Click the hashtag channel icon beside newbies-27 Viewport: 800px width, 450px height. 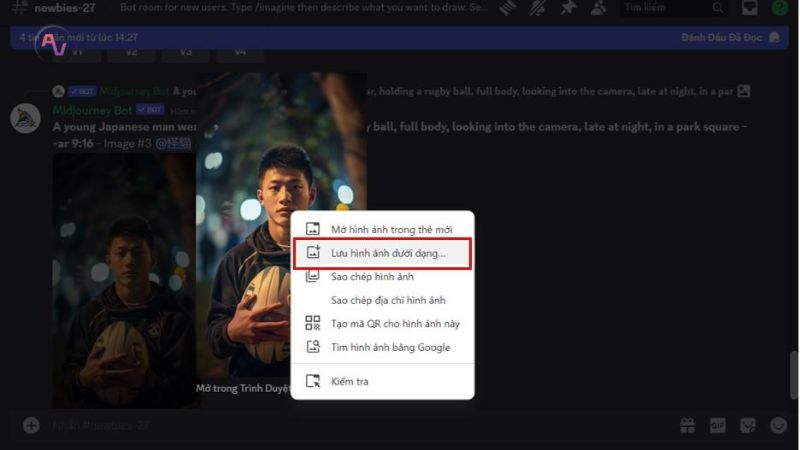point(19,8)
